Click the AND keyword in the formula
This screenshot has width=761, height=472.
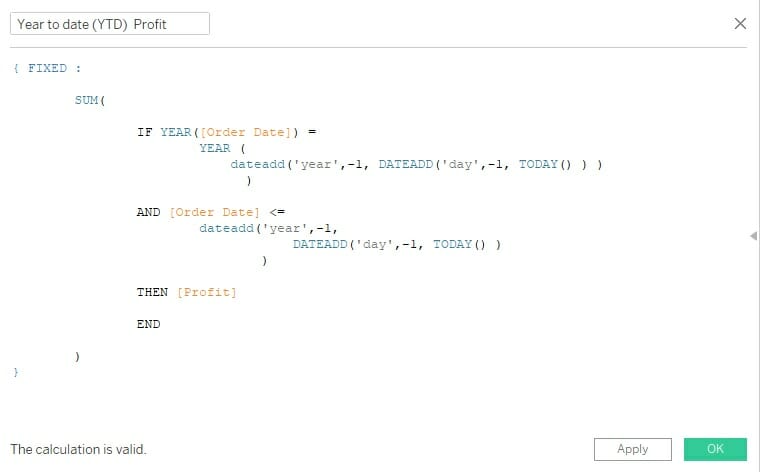[x=148, y=212]
